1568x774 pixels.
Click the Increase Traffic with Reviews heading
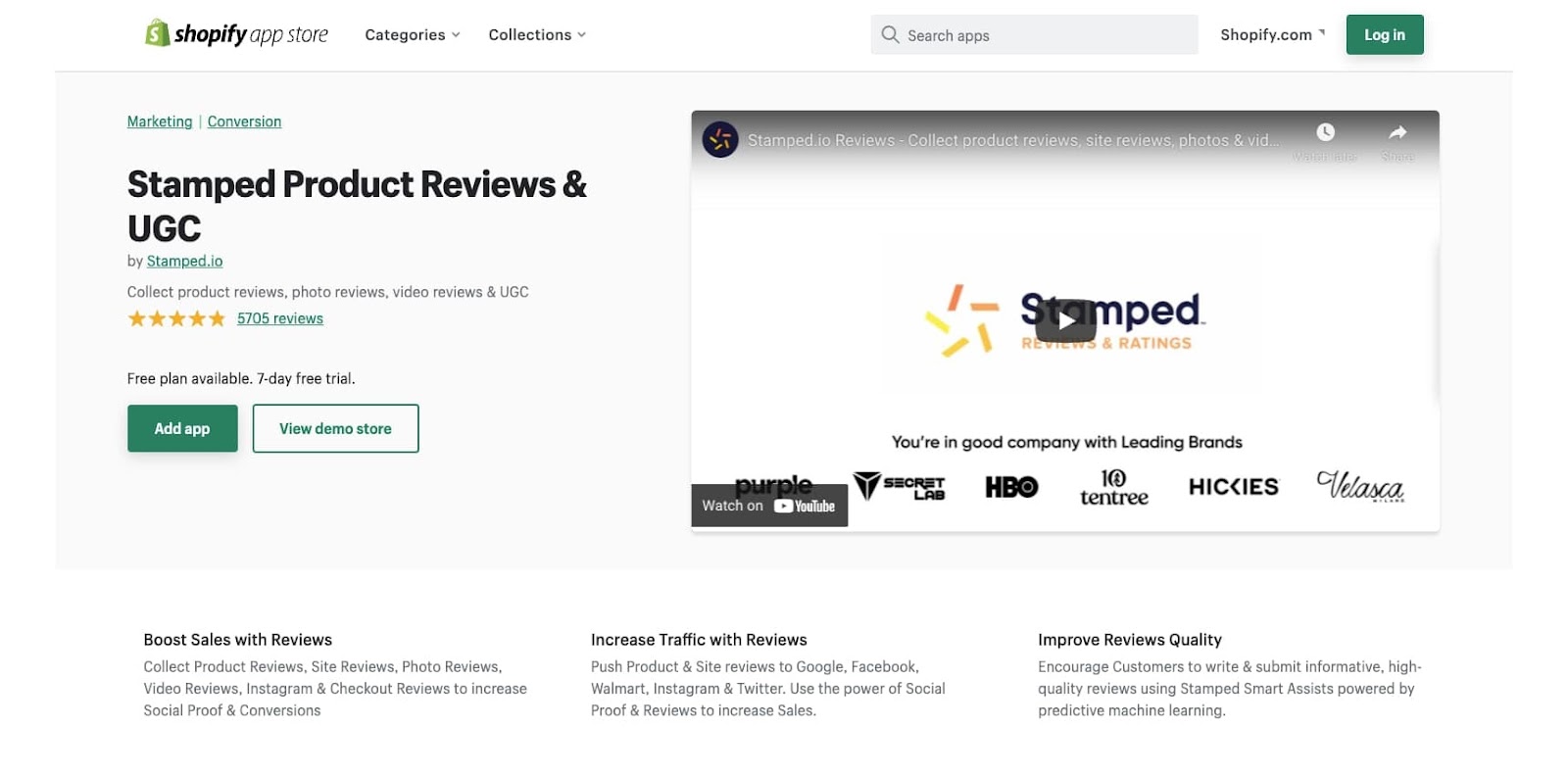point(699,640)
